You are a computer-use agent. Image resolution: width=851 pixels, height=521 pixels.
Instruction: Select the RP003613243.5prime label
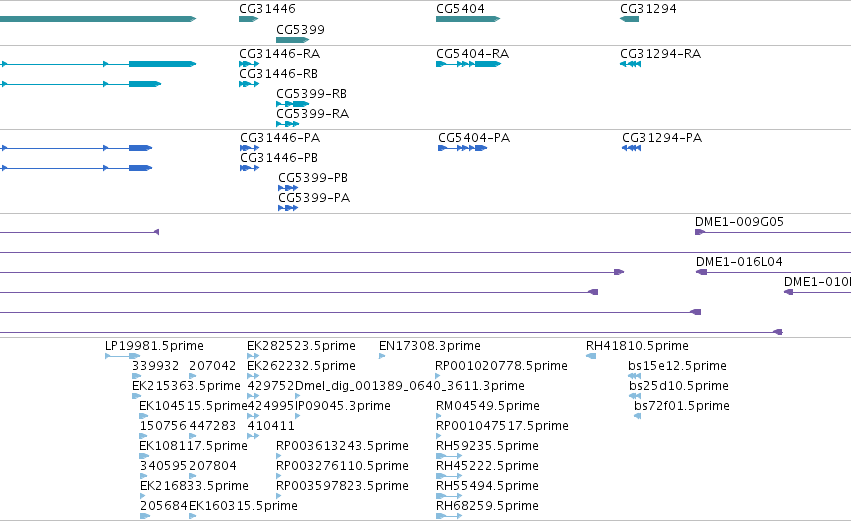[x=342, y=446]
